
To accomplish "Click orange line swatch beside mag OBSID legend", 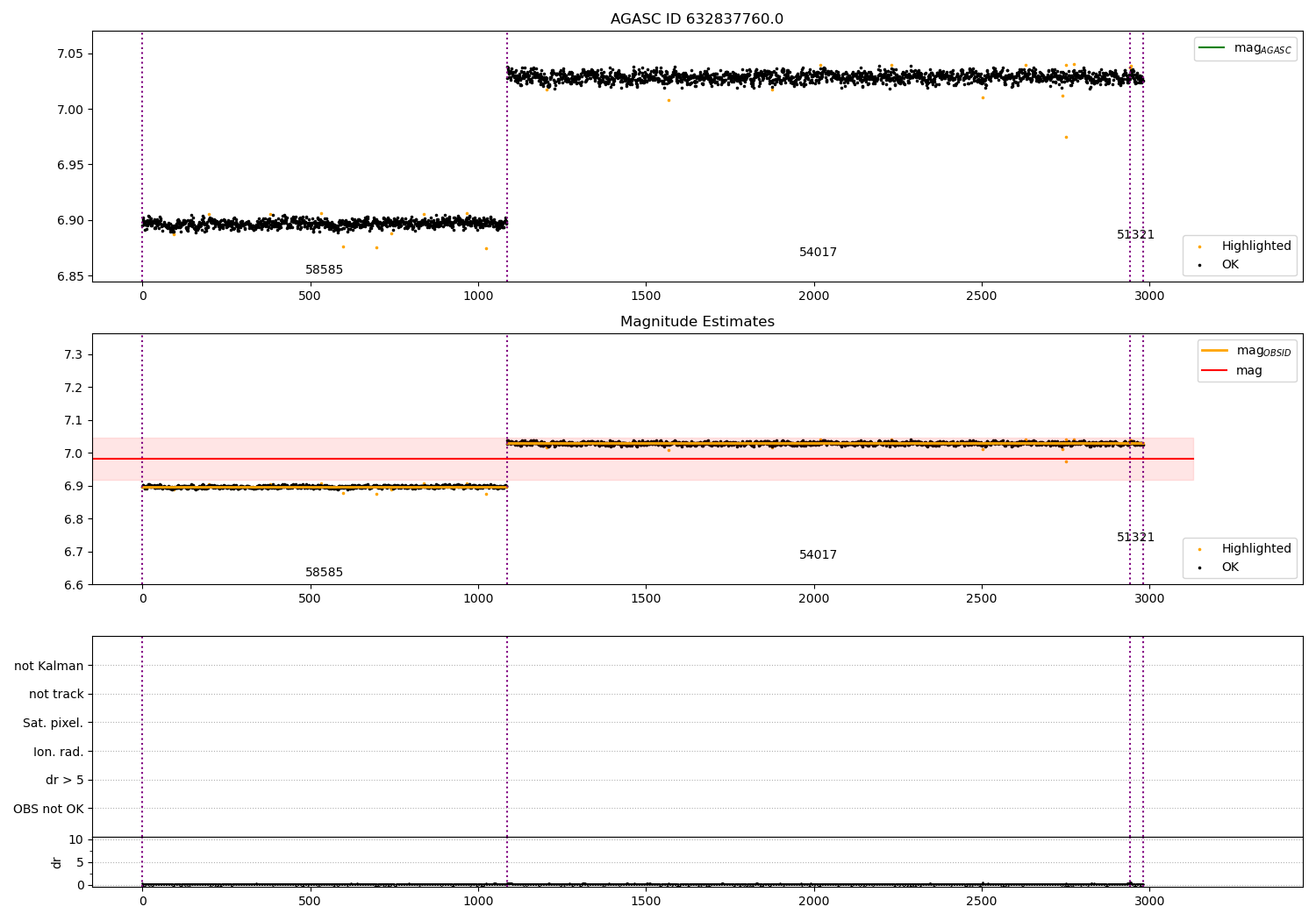I will tap(1214, 351).
